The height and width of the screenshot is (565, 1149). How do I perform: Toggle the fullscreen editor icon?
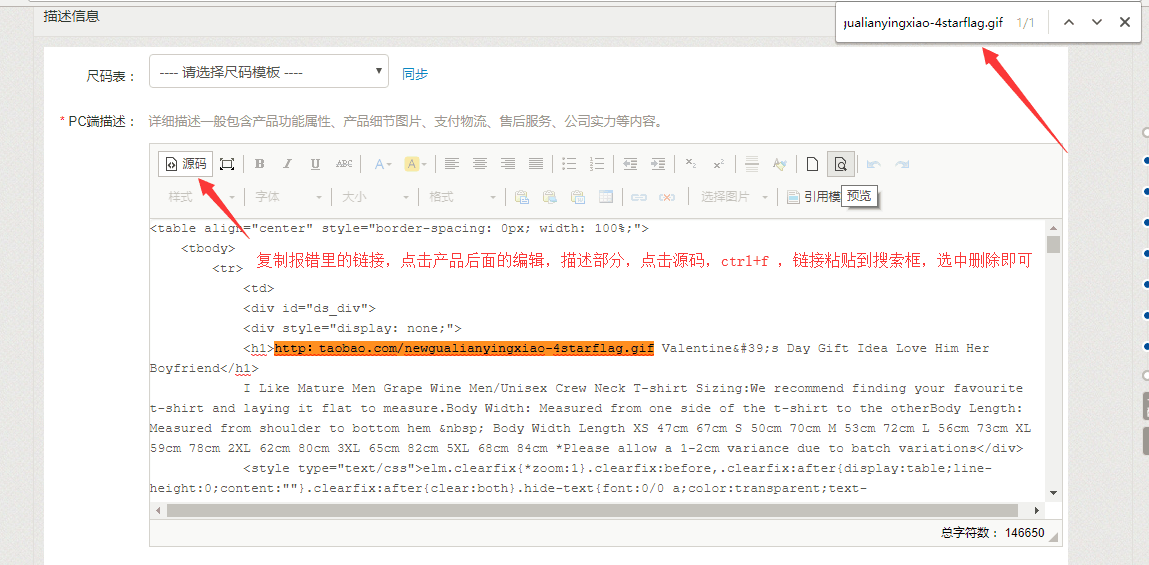point(227,164)
